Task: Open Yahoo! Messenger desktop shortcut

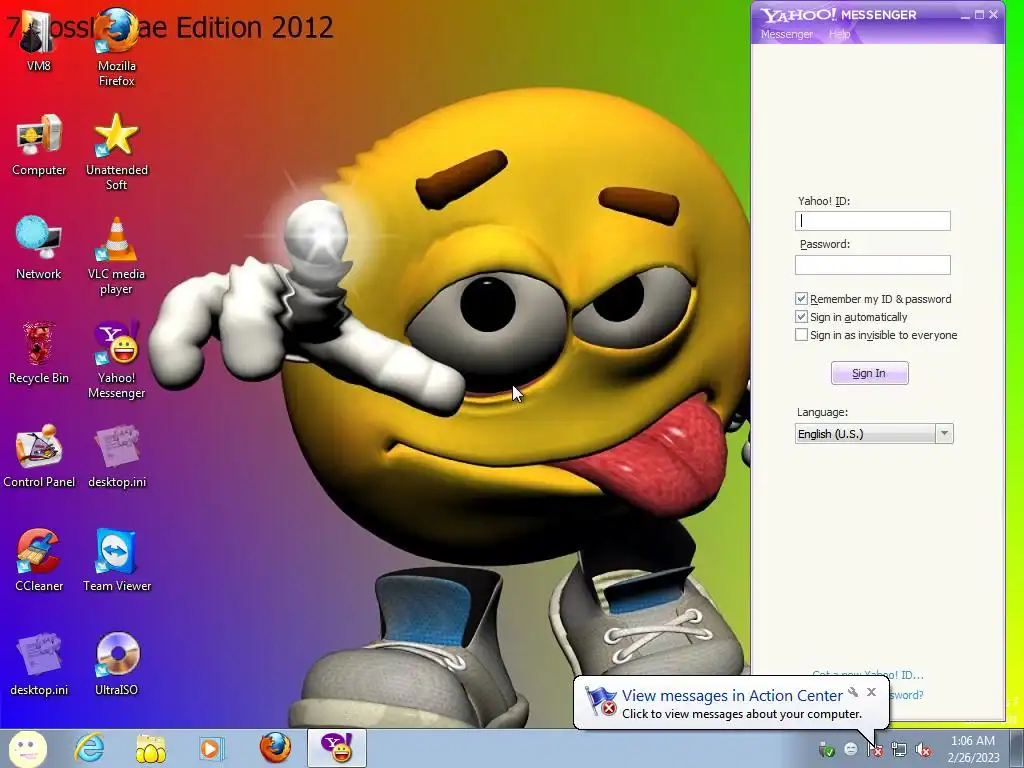Action: (x=116, y=359)
